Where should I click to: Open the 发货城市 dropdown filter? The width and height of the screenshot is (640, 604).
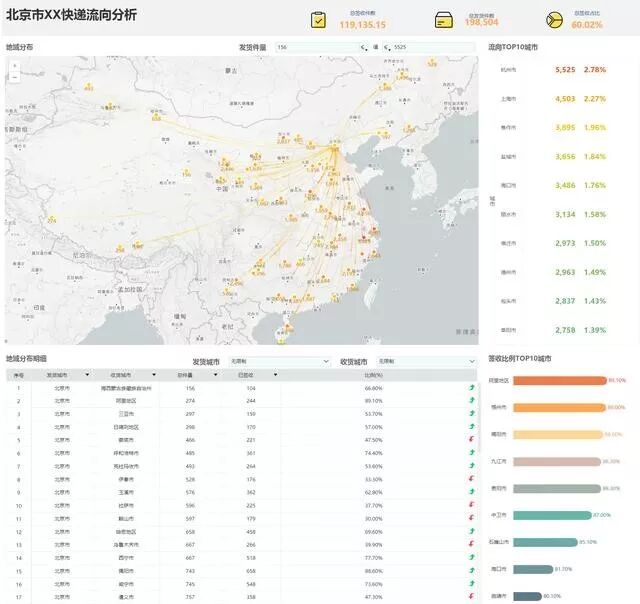[x=280, y=361]
